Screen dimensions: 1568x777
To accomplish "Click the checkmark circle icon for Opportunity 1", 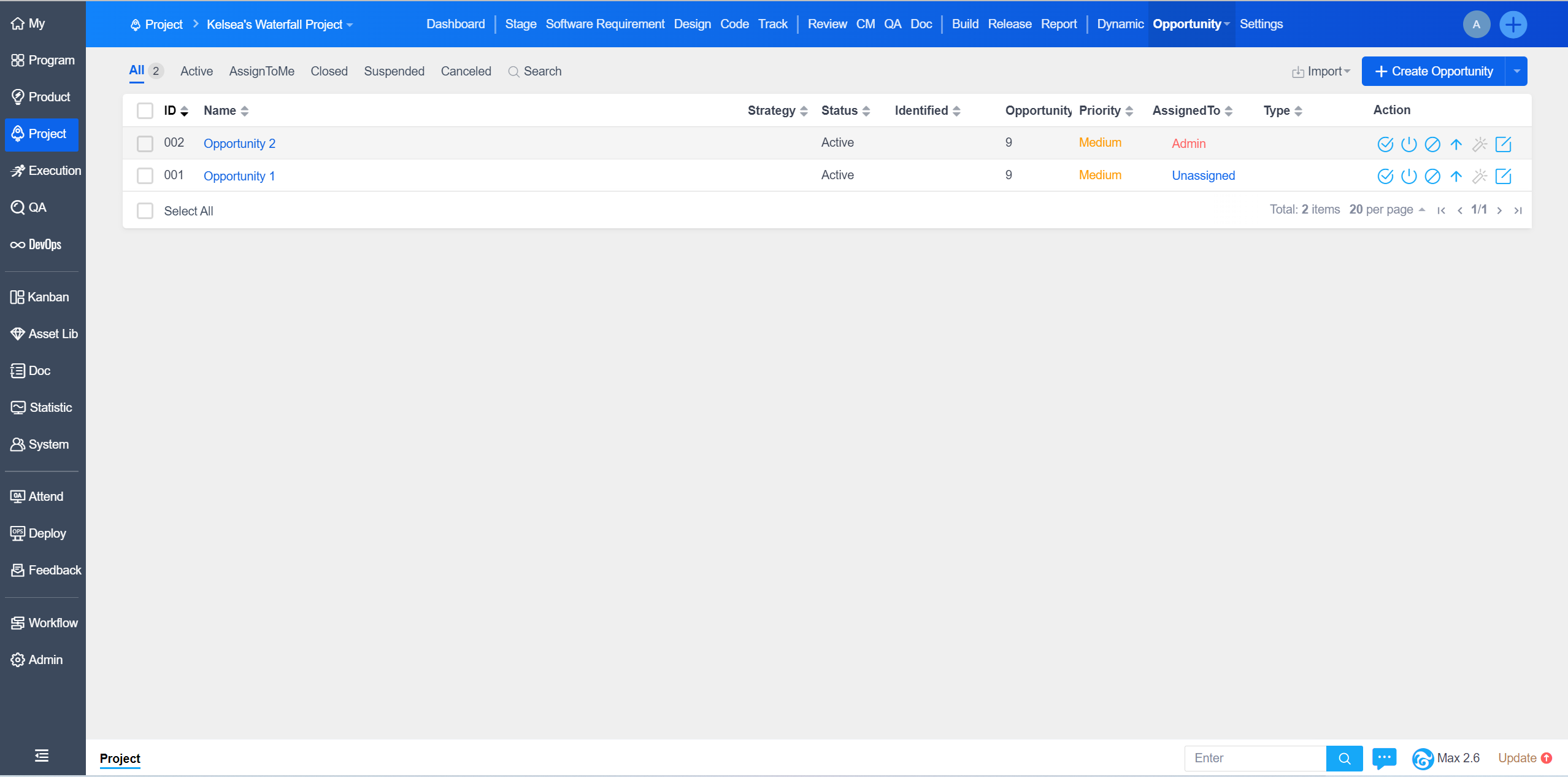I will click(1385, 177).
